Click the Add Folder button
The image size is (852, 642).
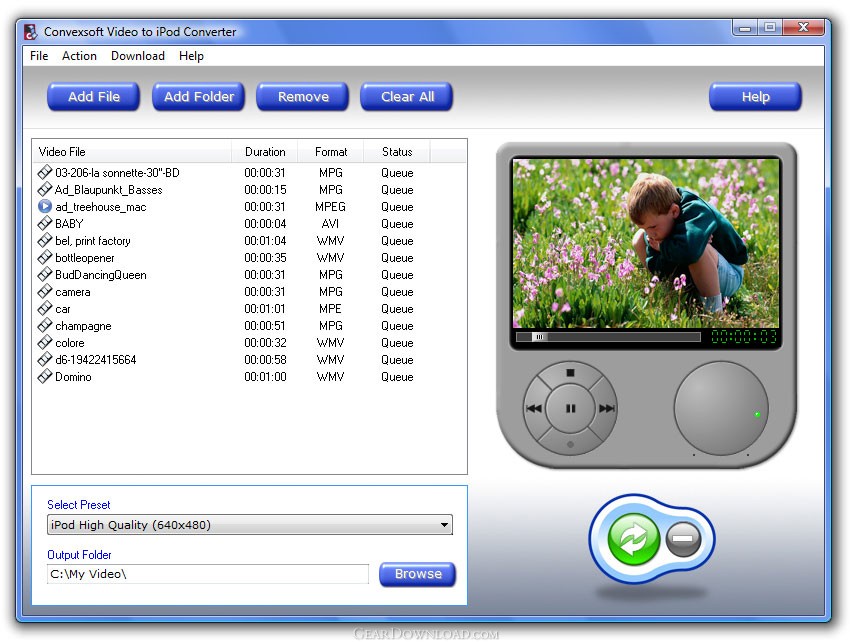pos(199,97)
